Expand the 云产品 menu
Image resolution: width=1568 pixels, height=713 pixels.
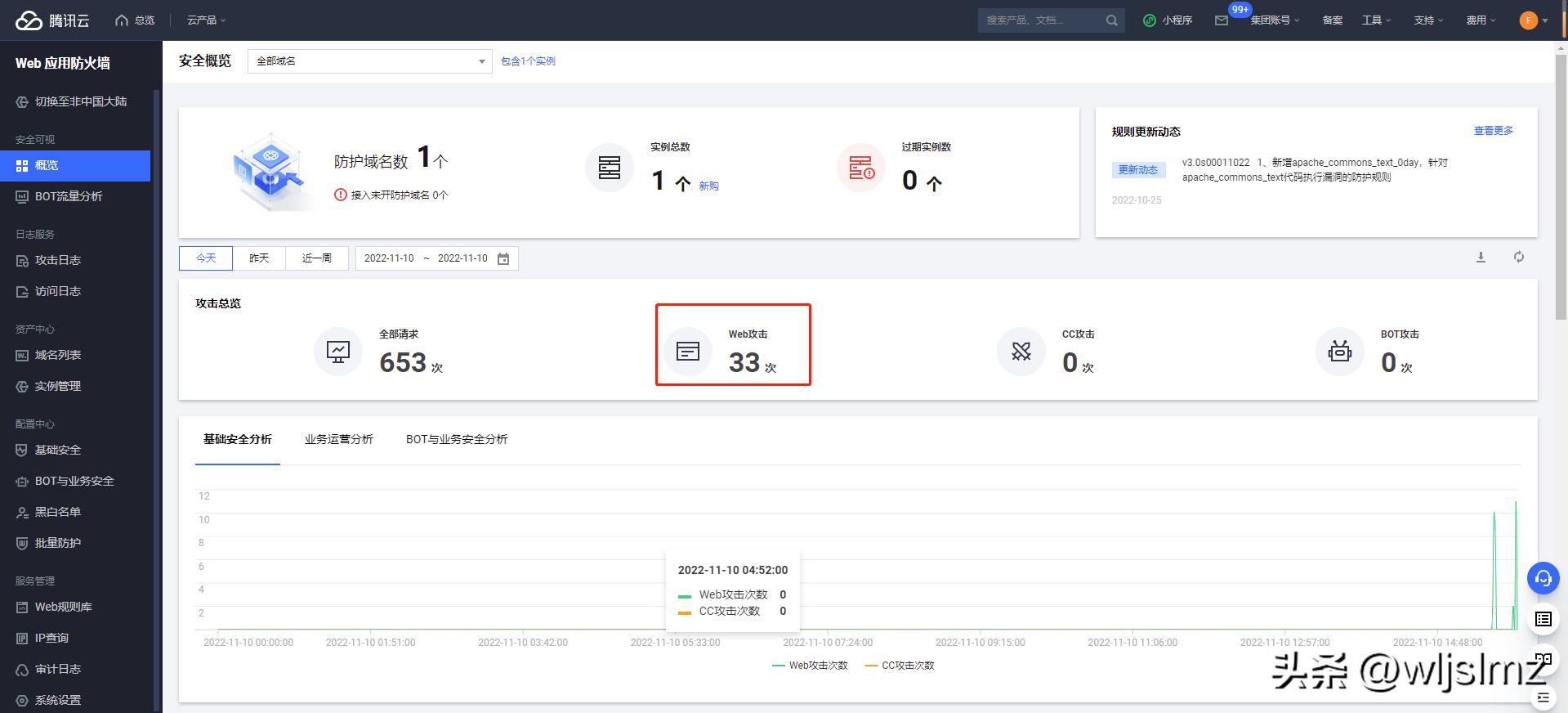[206, 20]
